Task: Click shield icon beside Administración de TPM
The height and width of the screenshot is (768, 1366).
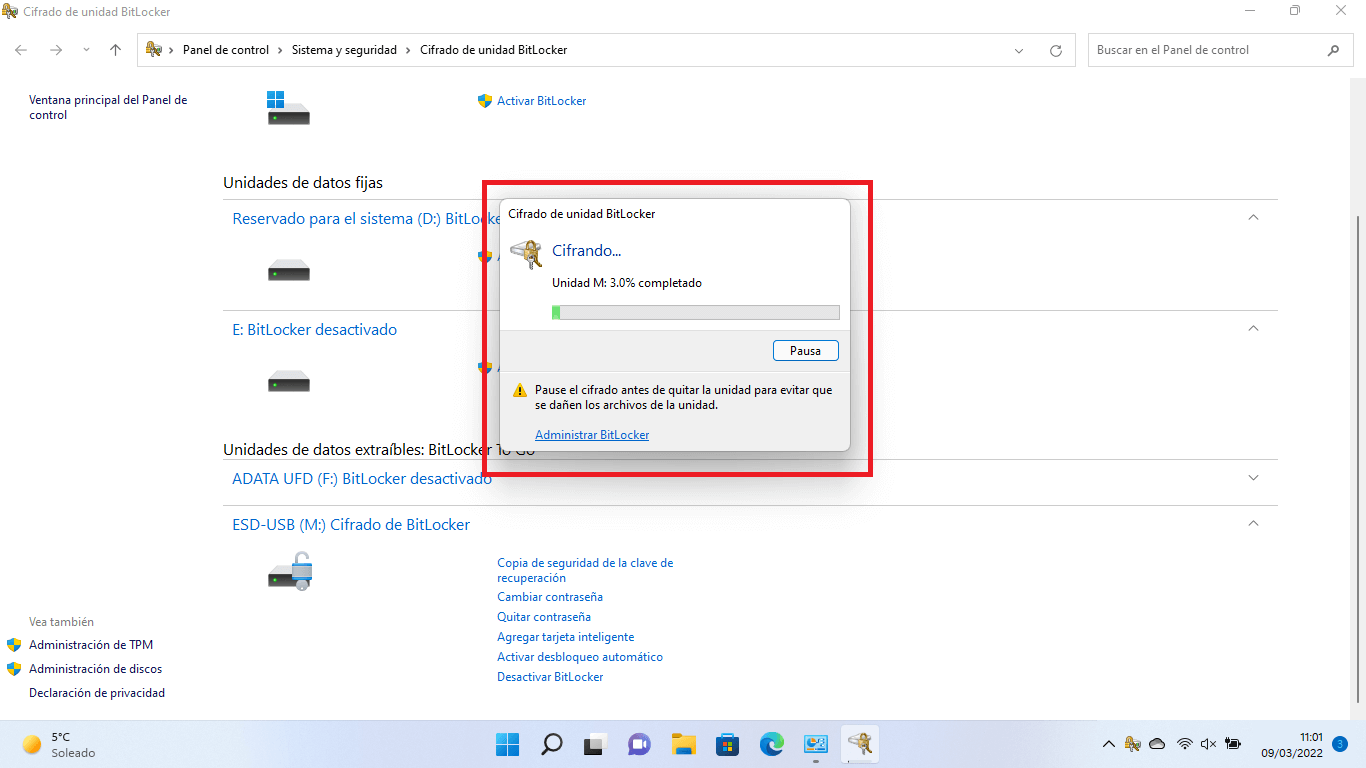Action: tap(14, 645)
